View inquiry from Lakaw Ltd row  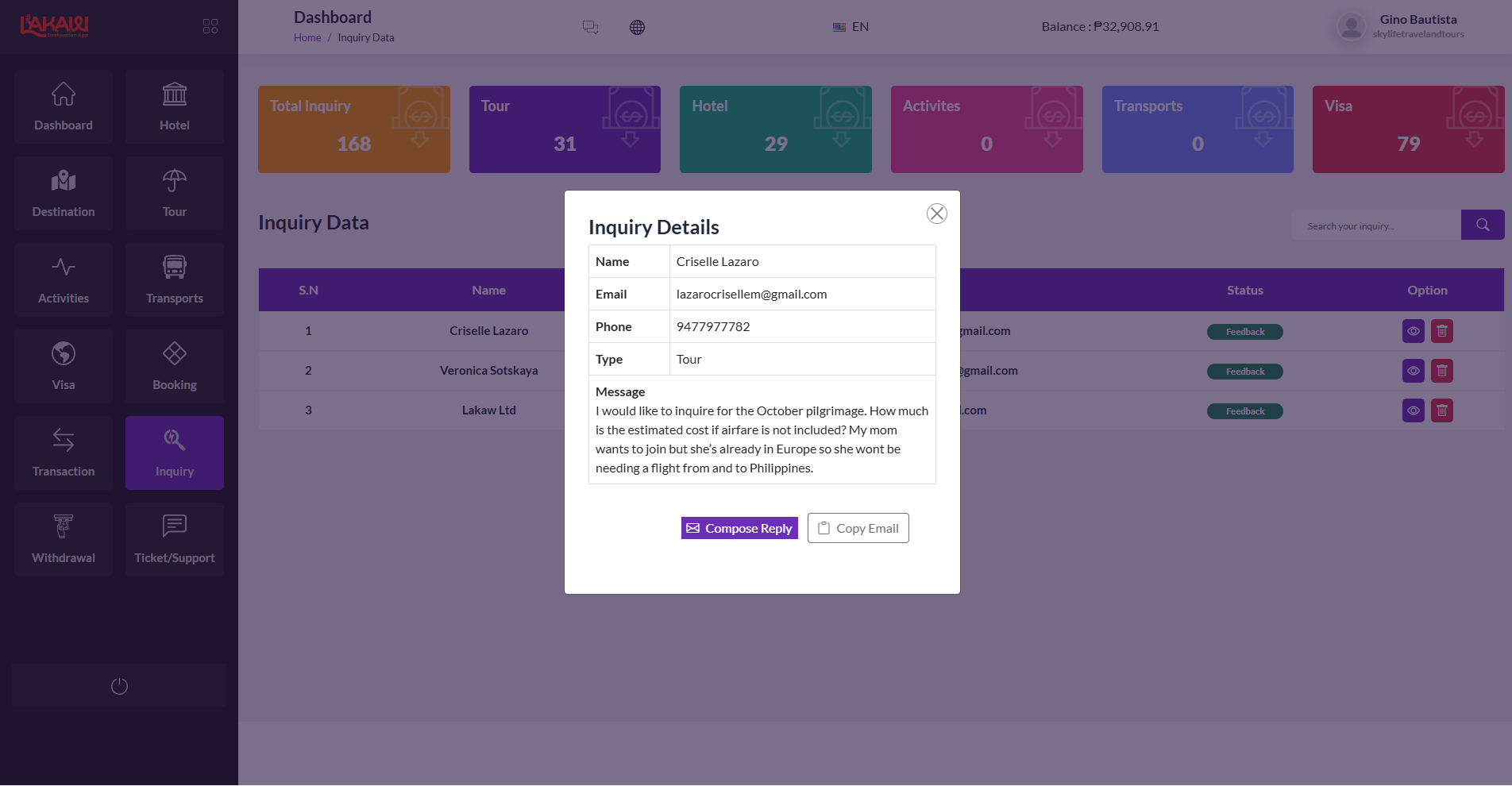click(x=1414, y=410)
